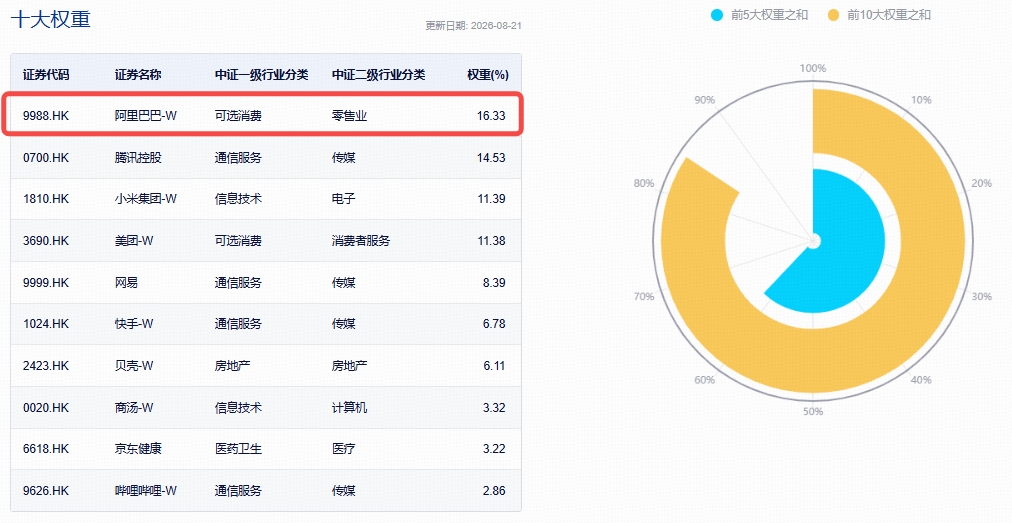Click 通信服务 in the 网易 row
1012x523 pixels.
pyautogui.click(x=238, y=283)
